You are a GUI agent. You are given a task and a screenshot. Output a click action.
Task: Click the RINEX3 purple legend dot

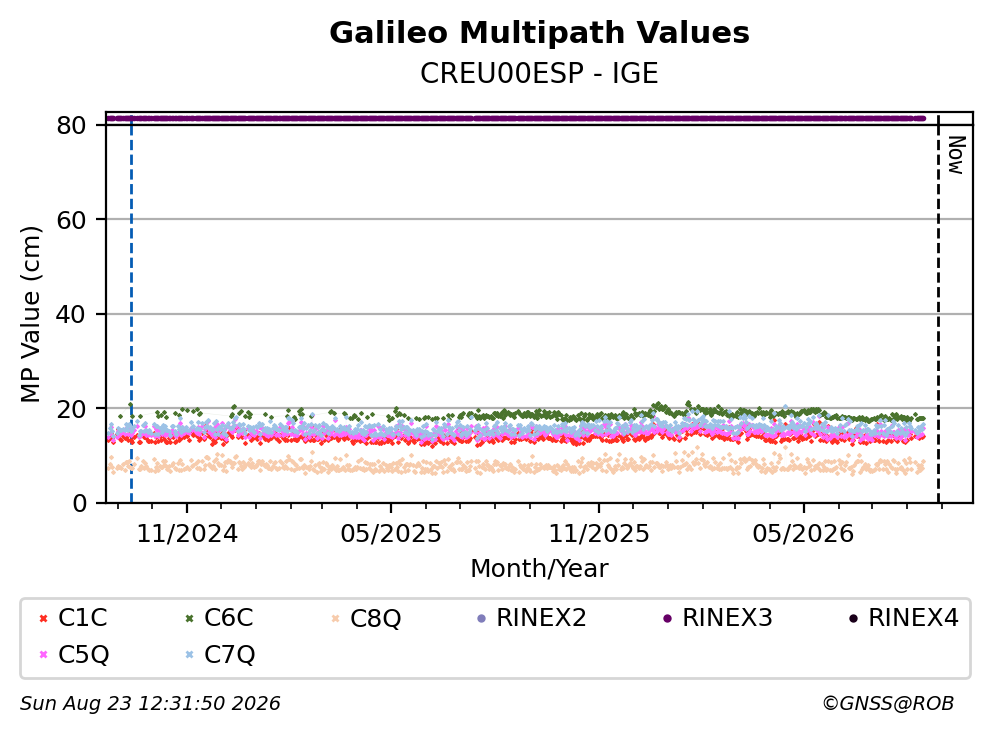tap(667, 619)
